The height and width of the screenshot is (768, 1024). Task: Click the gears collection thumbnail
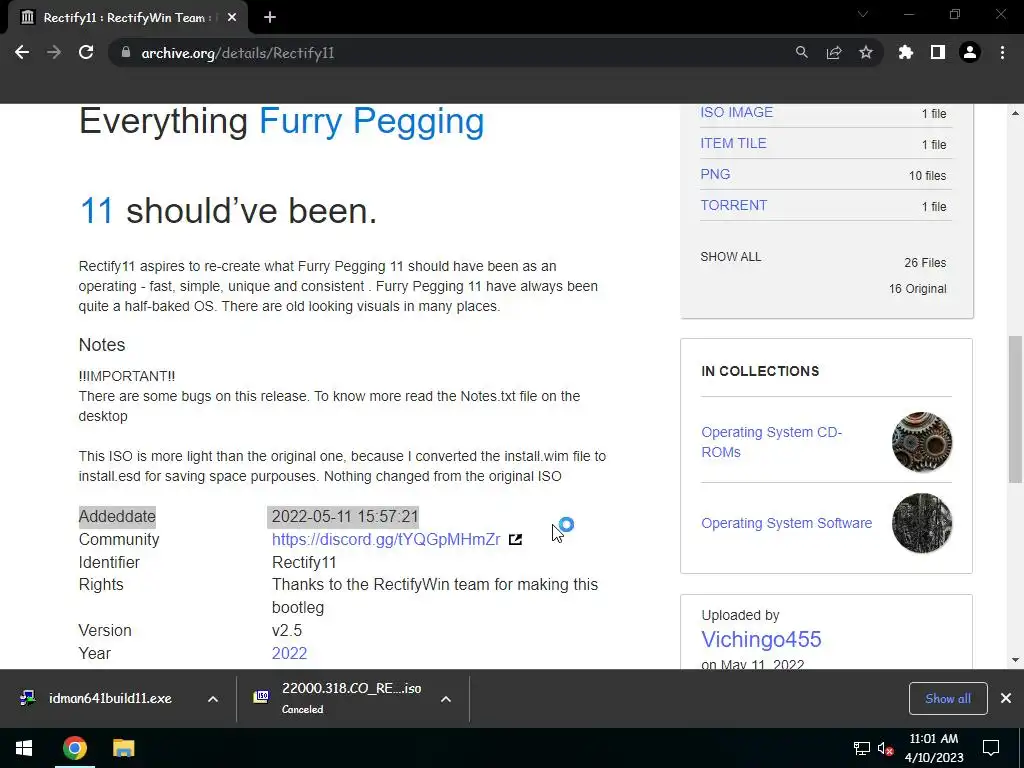(x=921, y=442)
